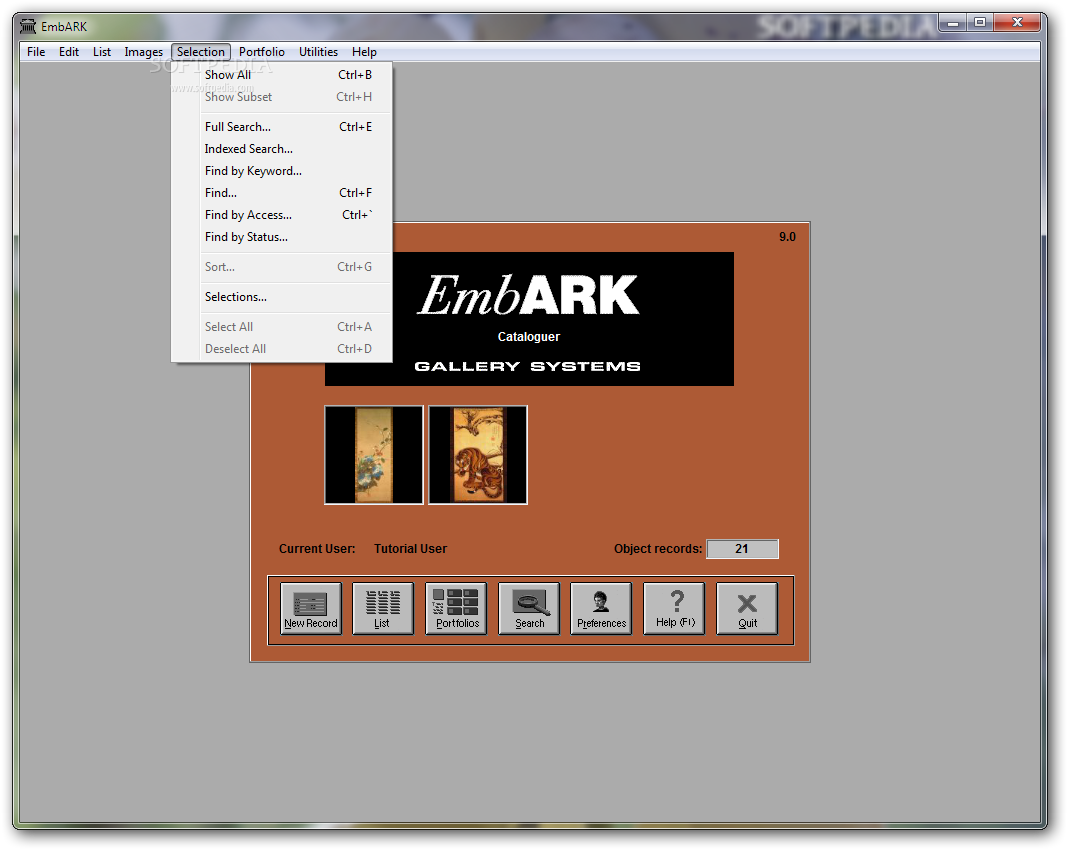The image size is (1068, 850).
Task: Open the Utilities menu
Action: [x=318, y=52]
